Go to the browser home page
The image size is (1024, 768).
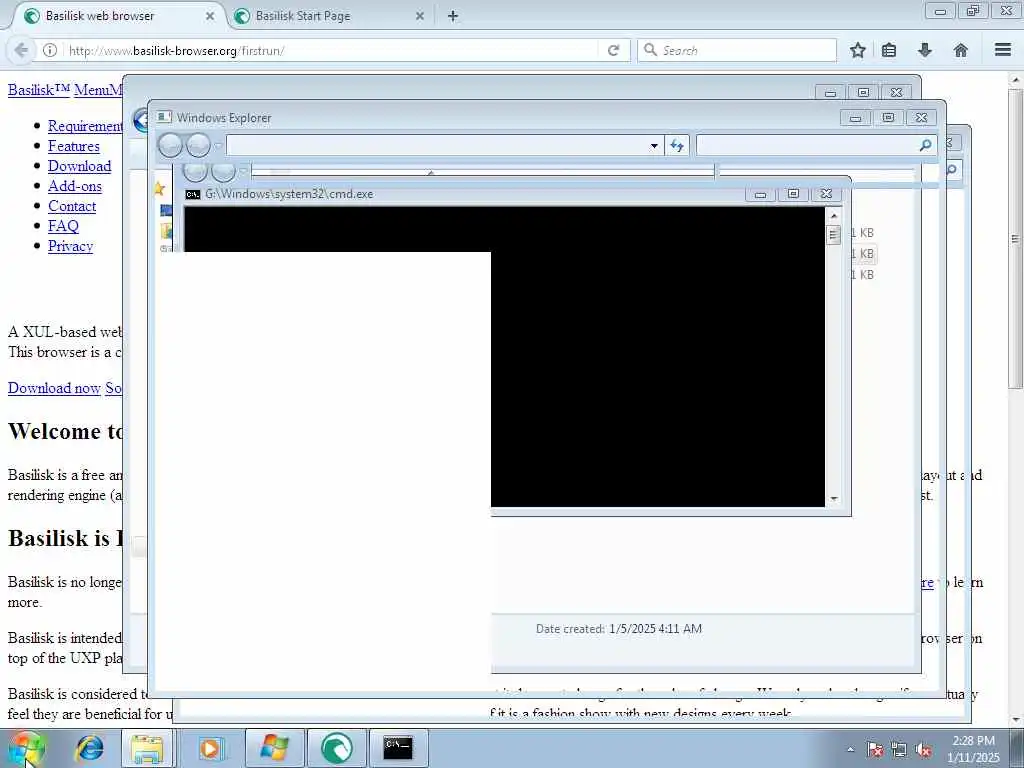click(961, 50)
